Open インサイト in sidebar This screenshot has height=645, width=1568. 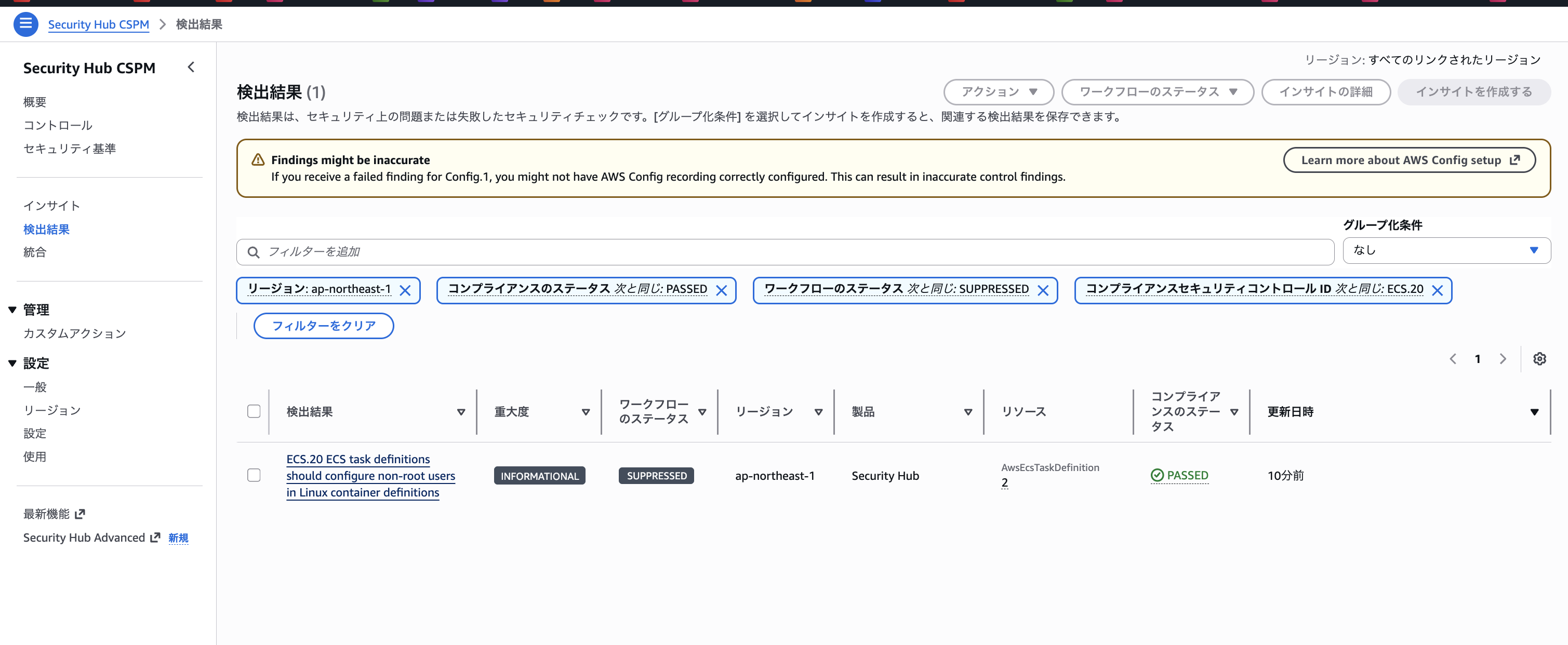pyautogui.click(x=52, y=206)
